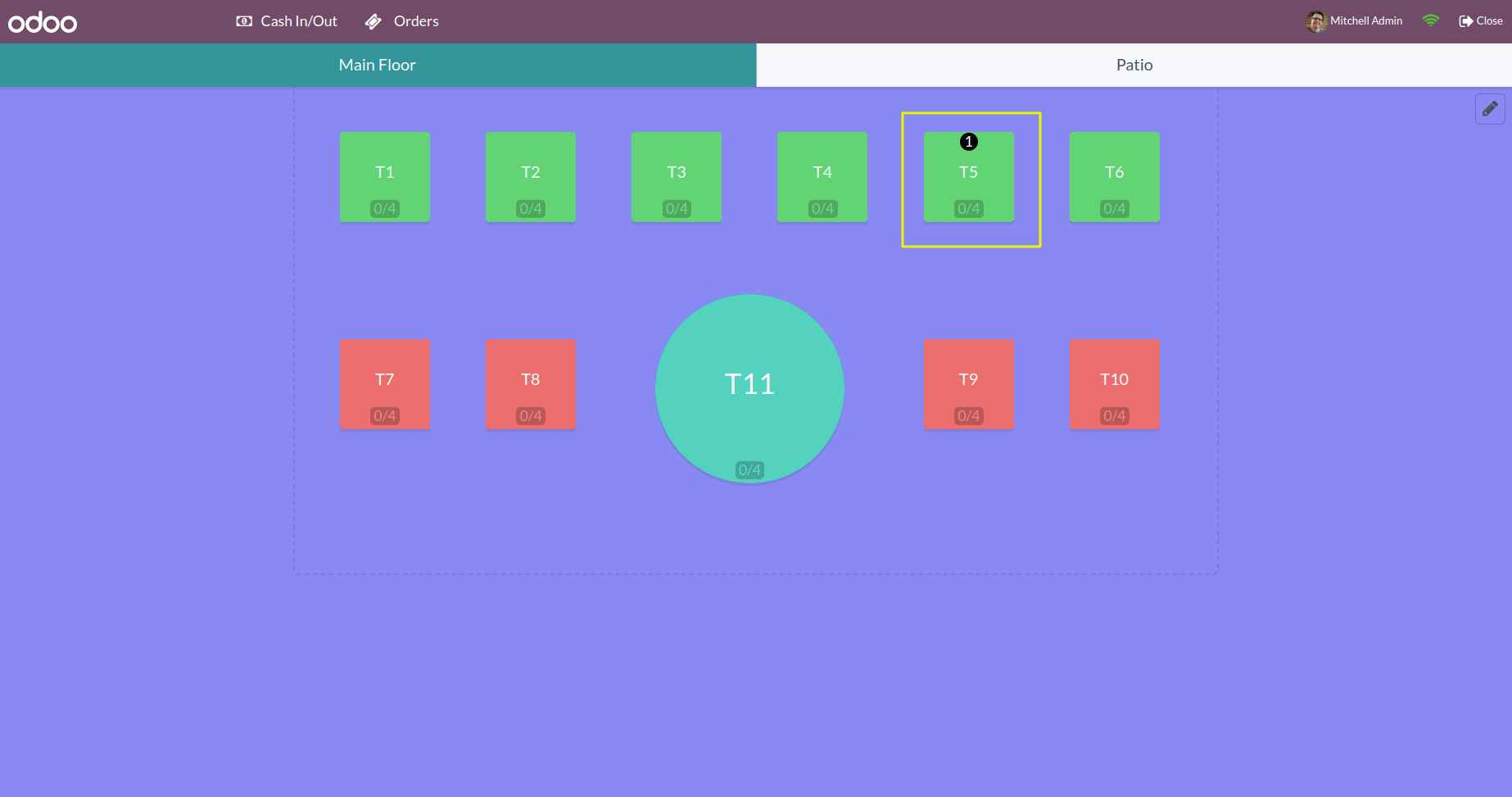Check the green Wi-Fi connection status icon
The image size is (1512, 797).
(x=1431, y=20)
